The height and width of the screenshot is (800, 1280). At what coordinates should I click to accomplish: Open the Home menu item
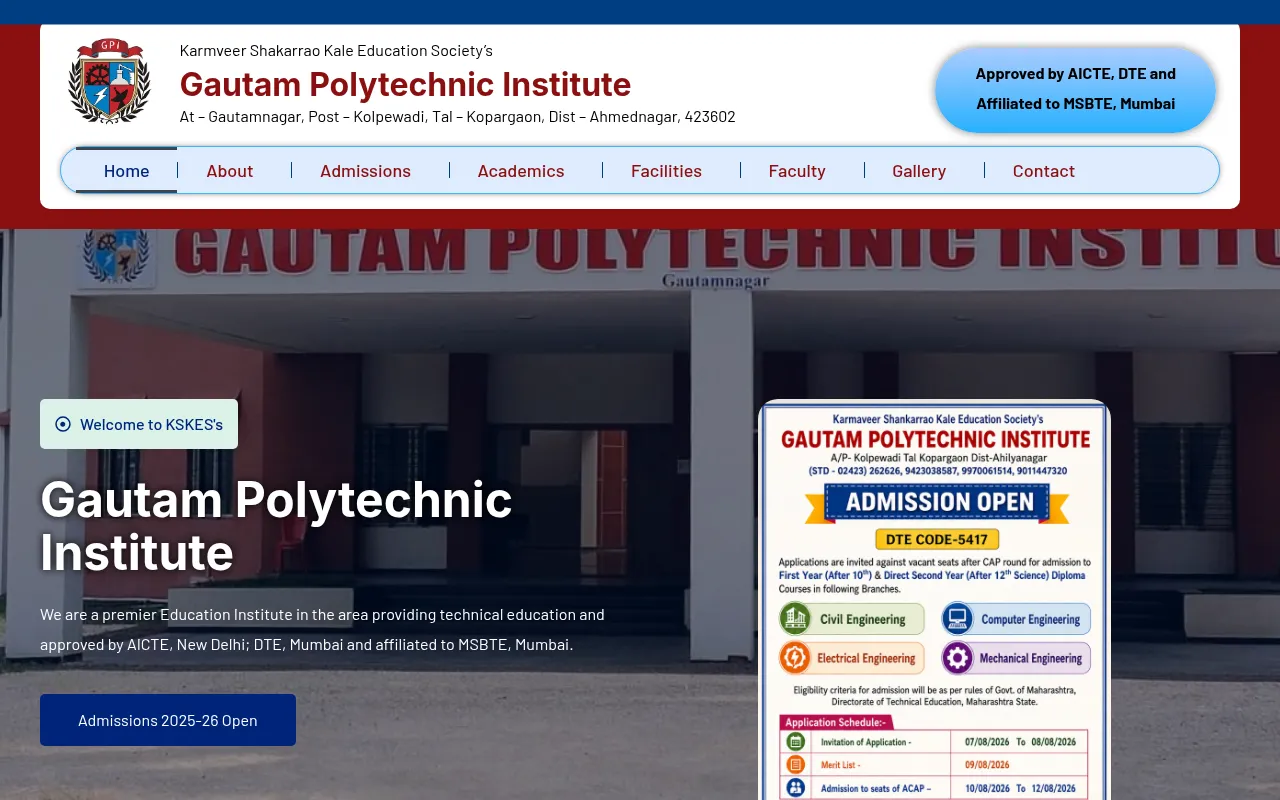coord(126,170)
